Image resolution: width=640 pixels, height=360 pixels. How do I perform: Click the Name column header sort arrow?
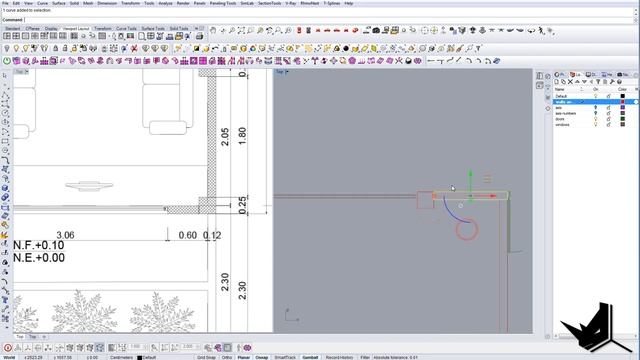[582, 89]
